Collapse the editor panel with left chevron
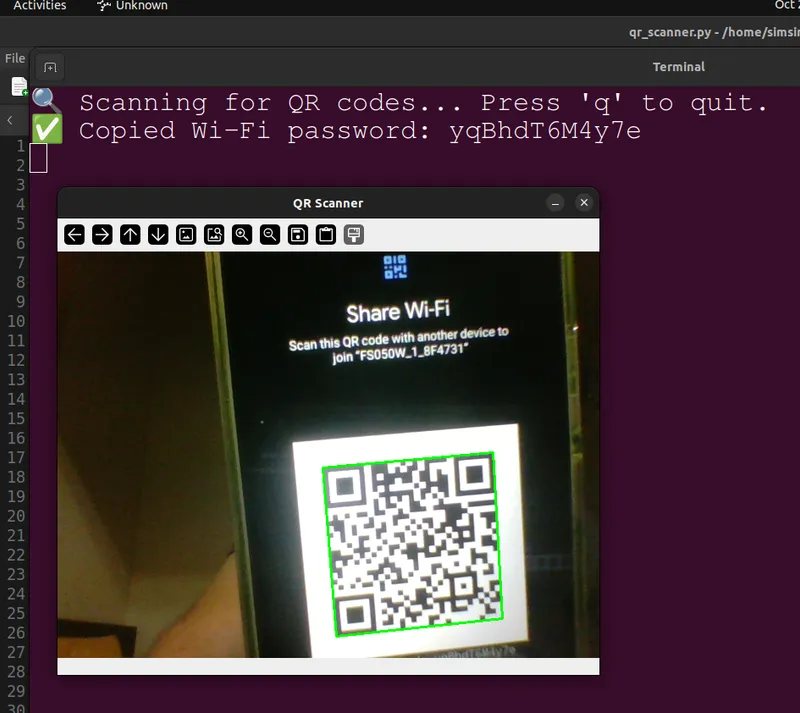This screenshot has width=800, height=713. 10,120
